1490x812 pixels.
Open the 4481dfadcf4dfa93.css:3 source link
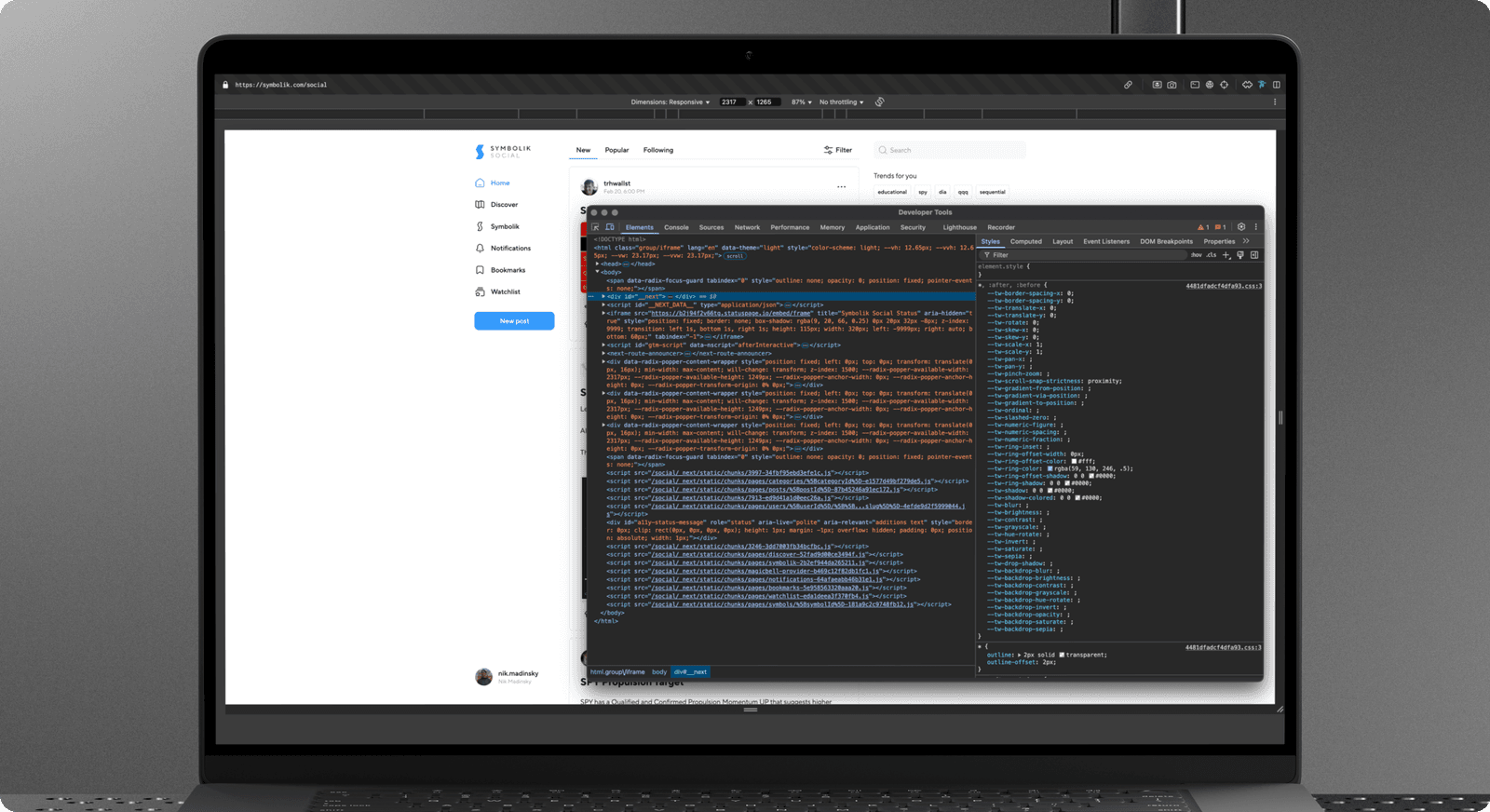(x=1223, y=286)
